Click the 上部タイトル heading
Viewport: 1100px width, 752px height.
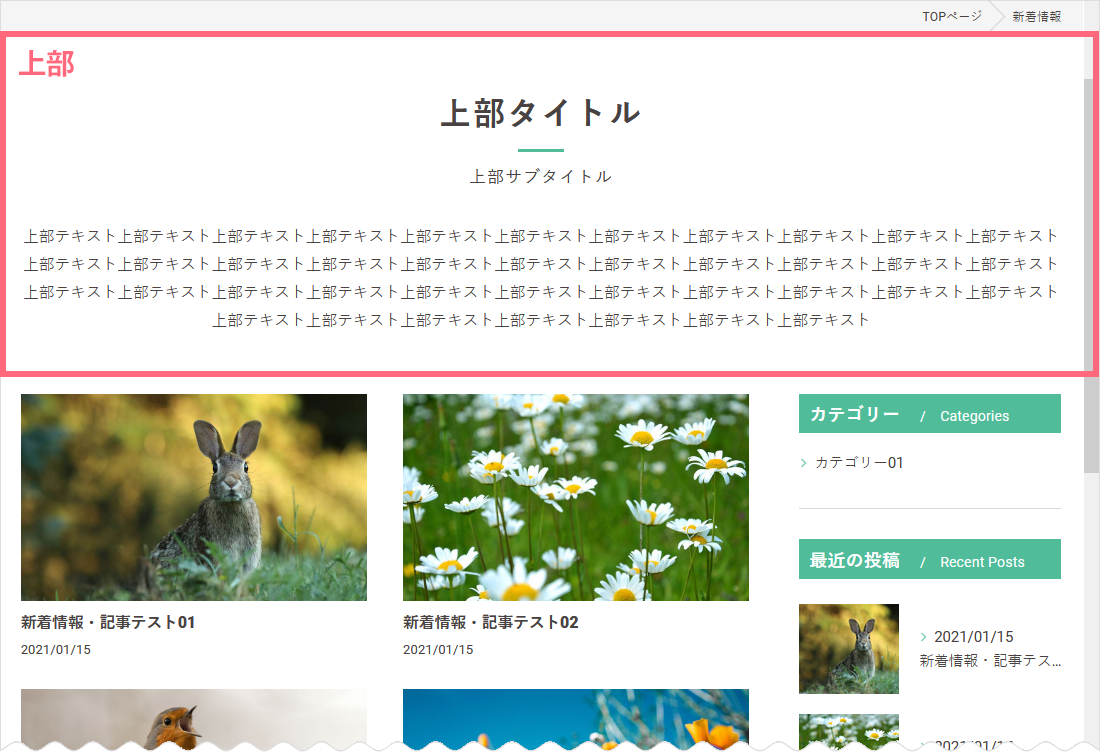point(540,113)
